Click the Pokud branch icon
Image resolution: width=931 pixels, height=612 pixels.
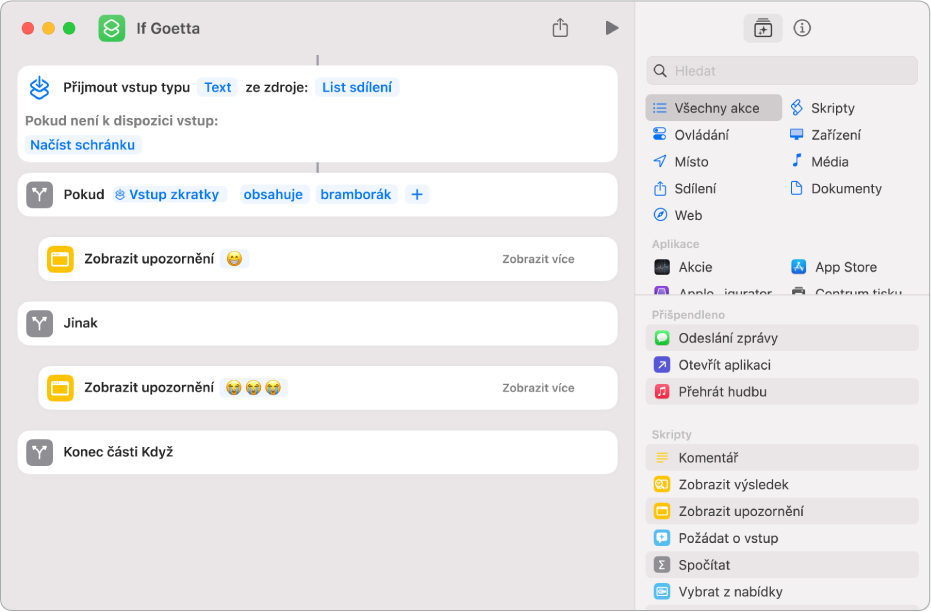pos(39,195)
